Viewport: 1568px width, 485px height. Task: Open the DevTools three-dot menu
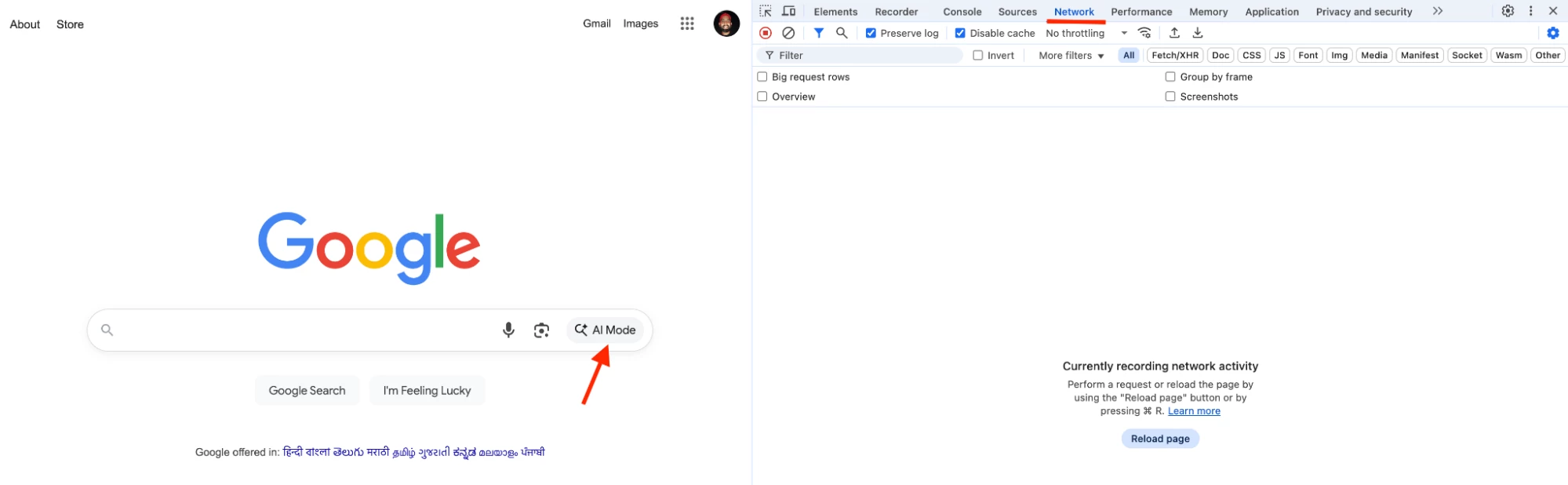click(1530, 11)
